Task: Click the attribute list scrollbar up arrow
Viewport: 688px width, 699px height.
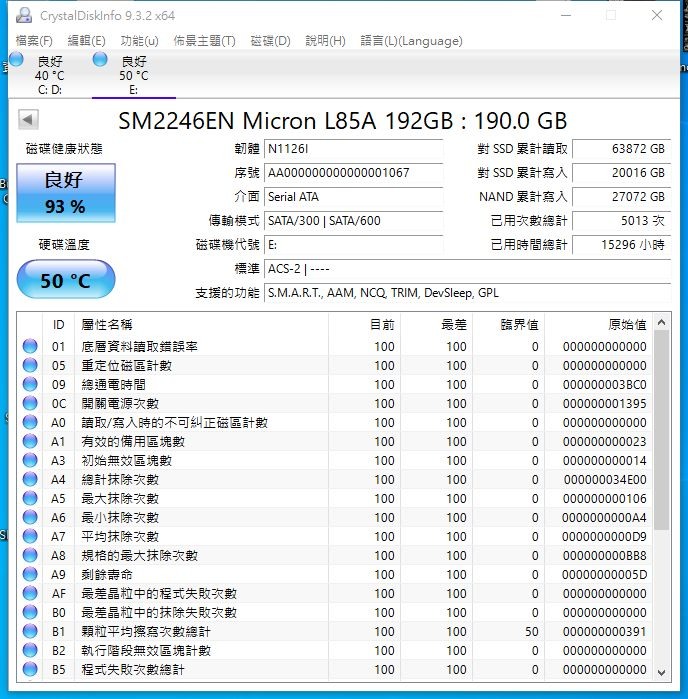Action: [x=662, y=322]
